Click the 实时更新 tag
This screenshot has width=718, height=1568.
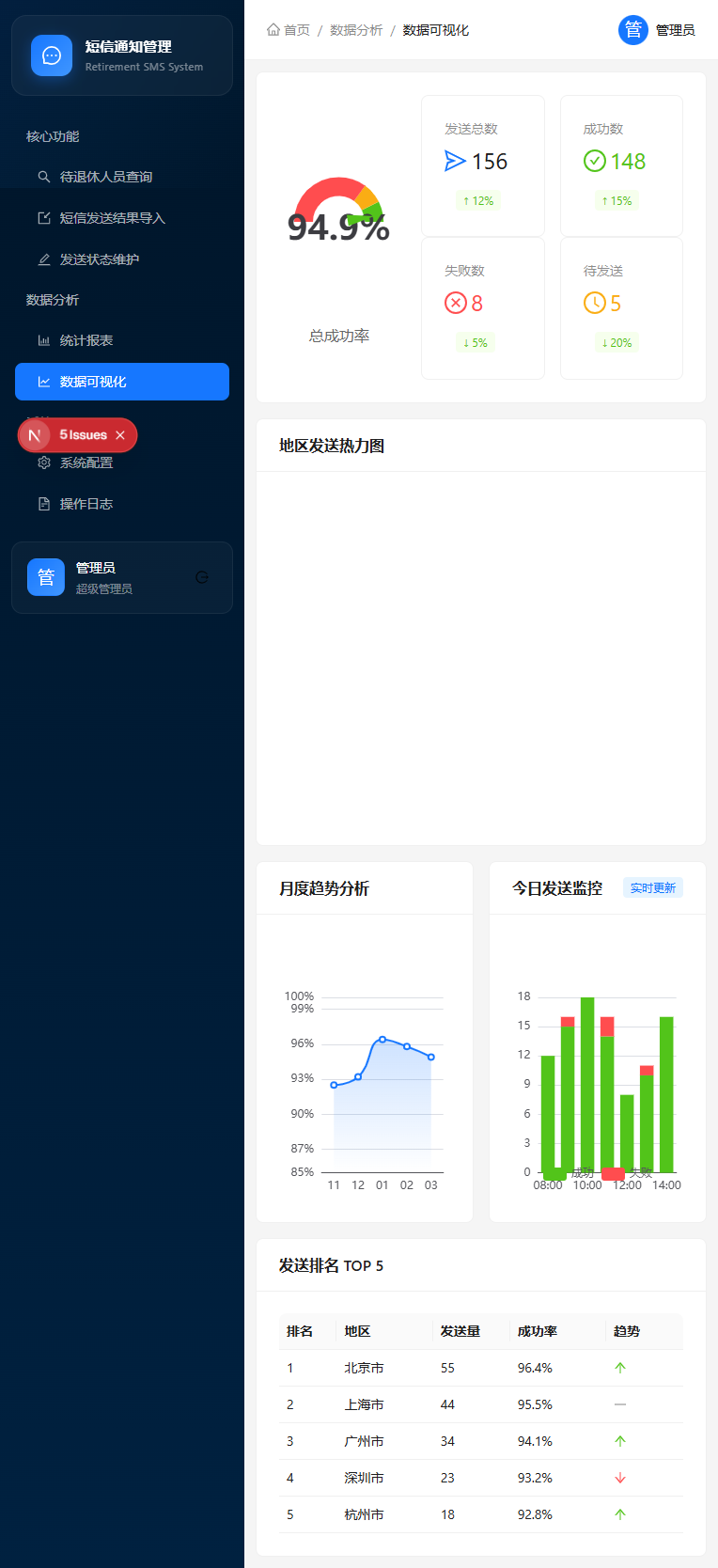click(x=652, y=888)
